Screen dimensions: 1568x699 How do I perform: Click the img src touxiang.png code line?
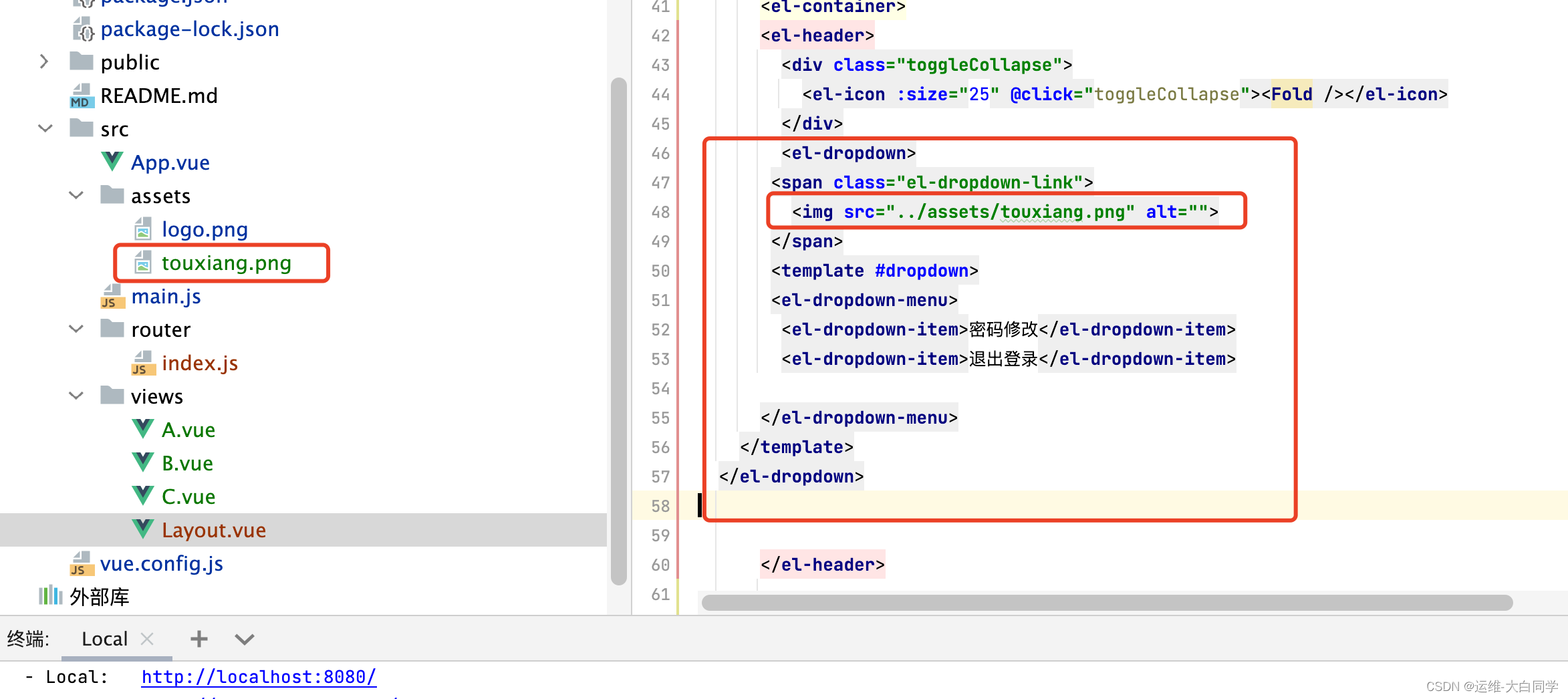1005,212
